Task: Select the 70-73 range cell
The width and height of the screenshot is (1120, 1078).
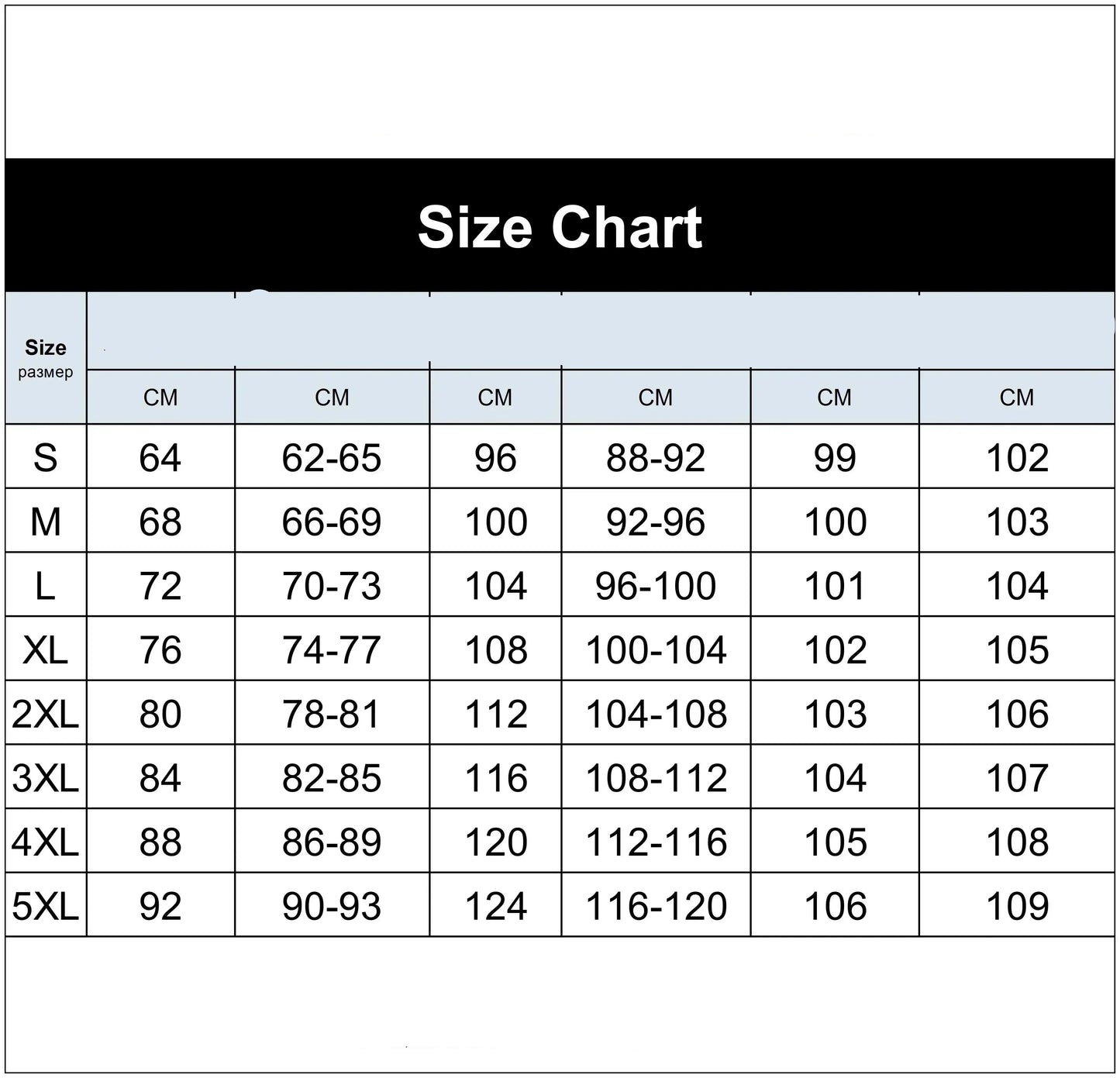Action: 332,586
